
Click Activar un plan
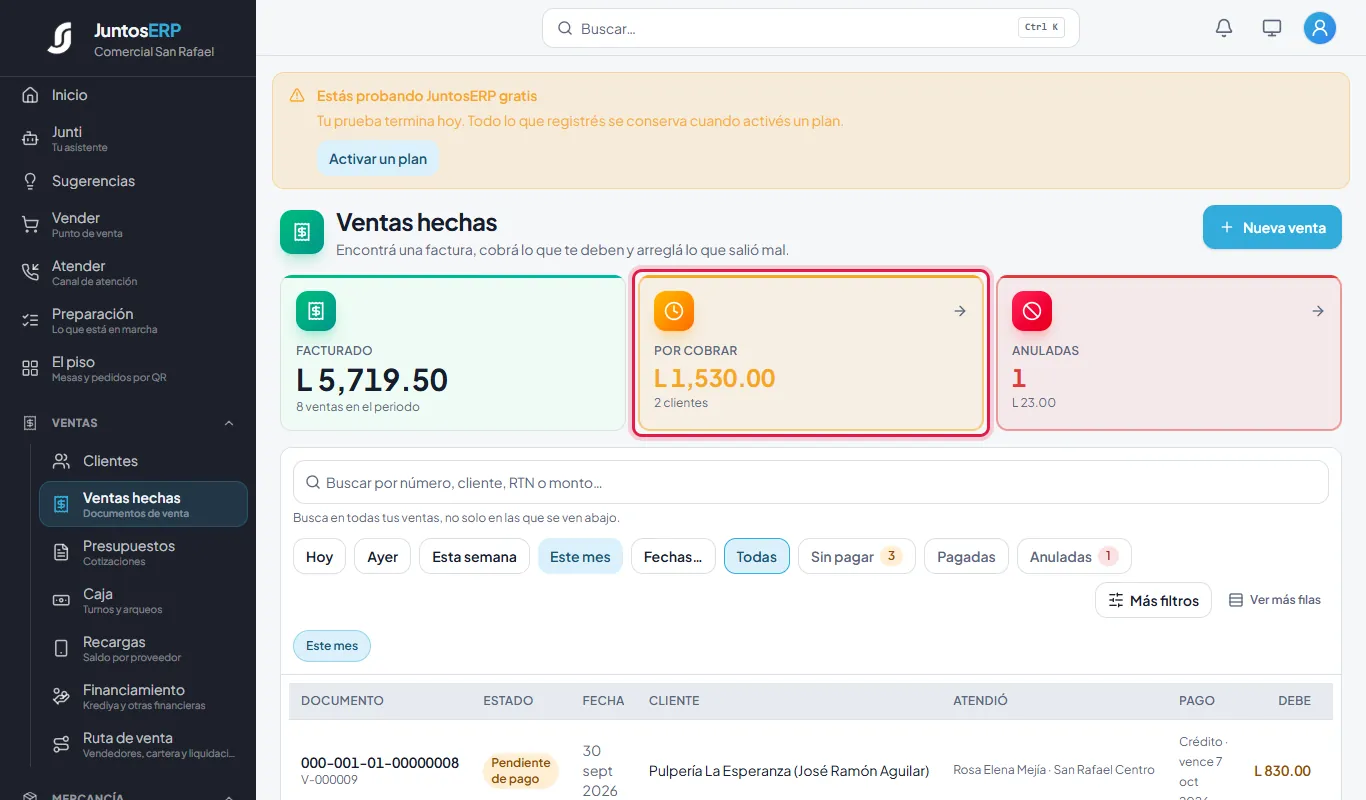(378, 159)
